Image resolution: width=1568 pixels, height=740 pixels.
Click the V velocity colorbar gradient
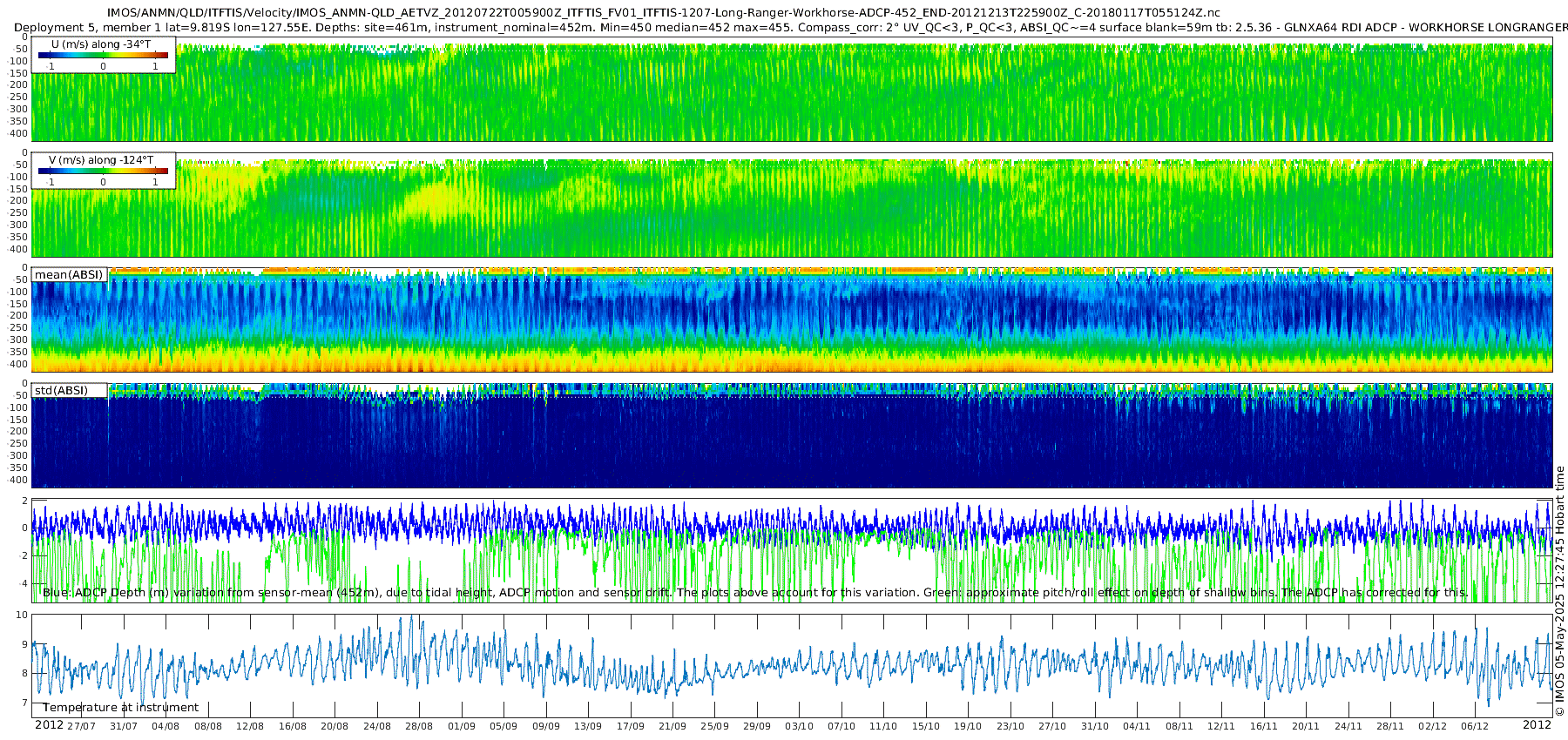click(x=103, y=172)
